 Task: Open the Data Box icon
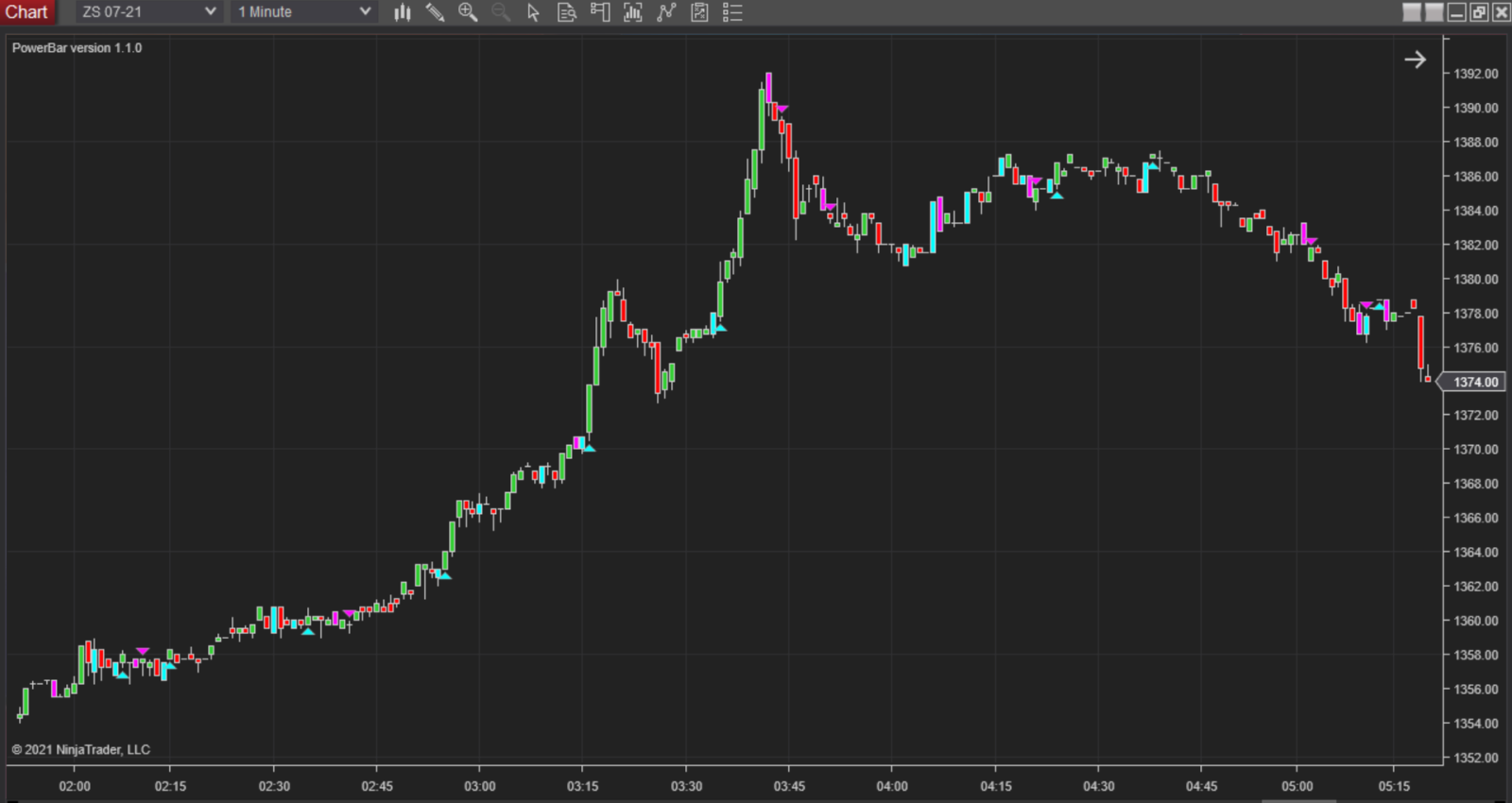(x=567, y=12)
